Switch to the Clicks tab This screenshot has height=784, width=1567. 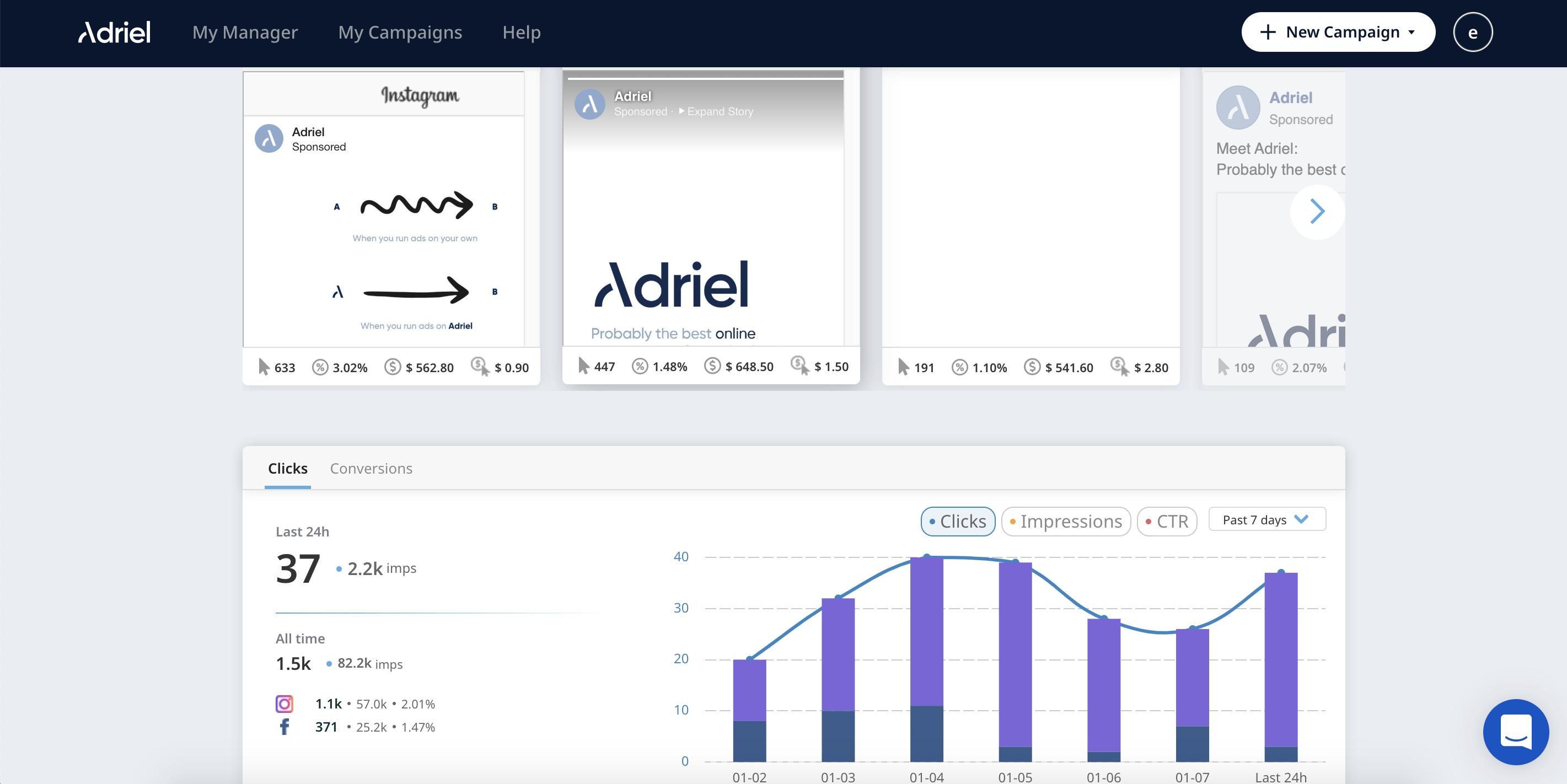coord(288,468)
